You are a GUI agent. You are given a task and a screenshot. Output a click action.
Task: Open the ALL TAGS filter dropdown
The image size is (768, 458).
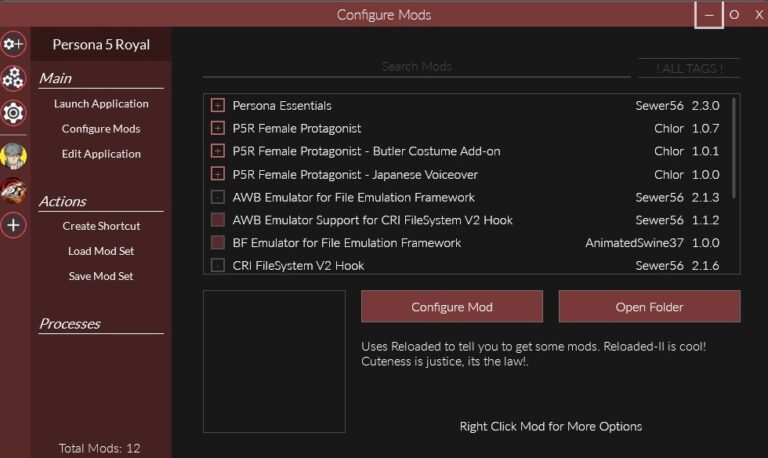click(x=689, y=68)
